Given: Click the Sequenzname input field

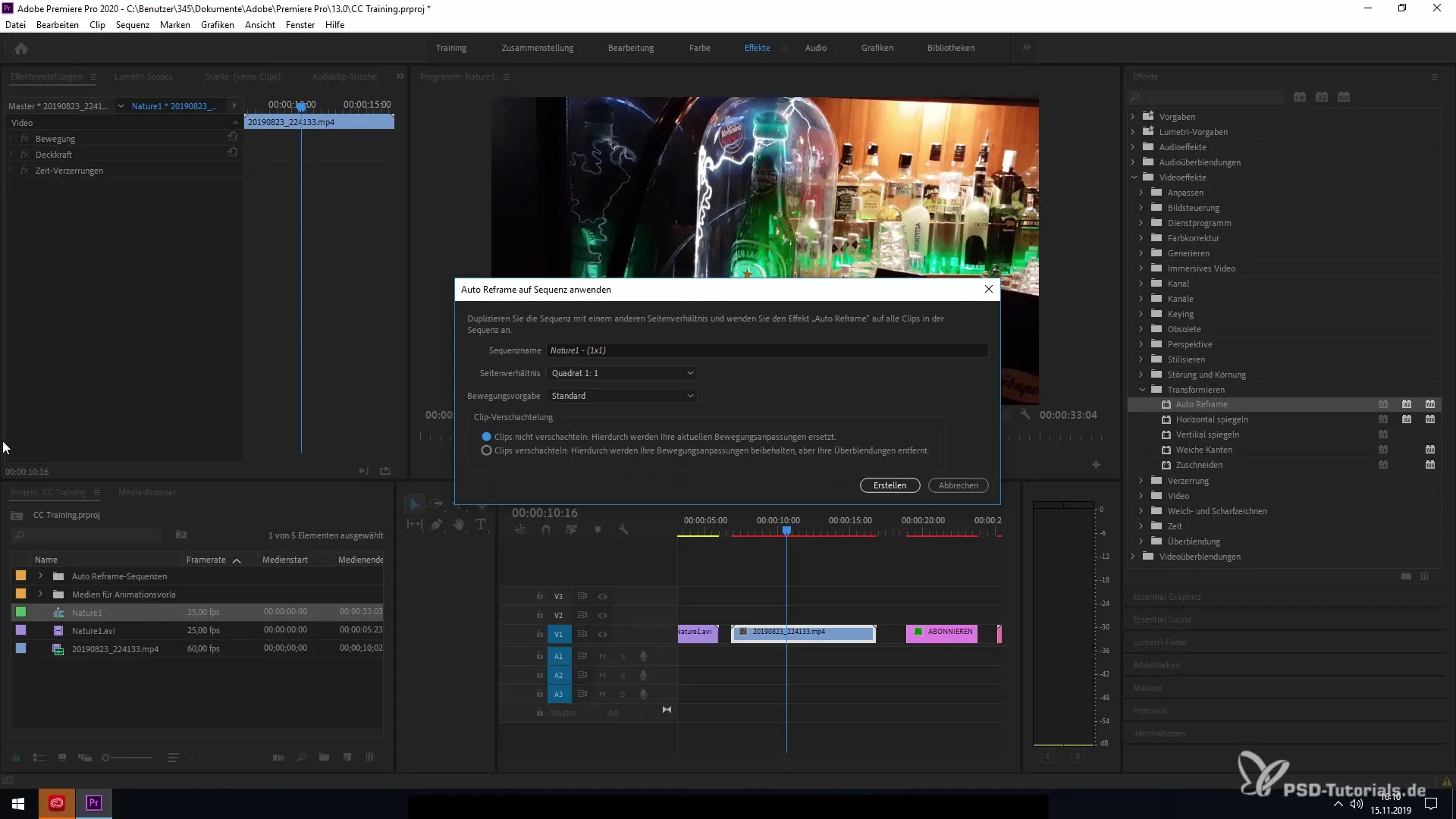Looking at the screenshot, I should (767, 350).
